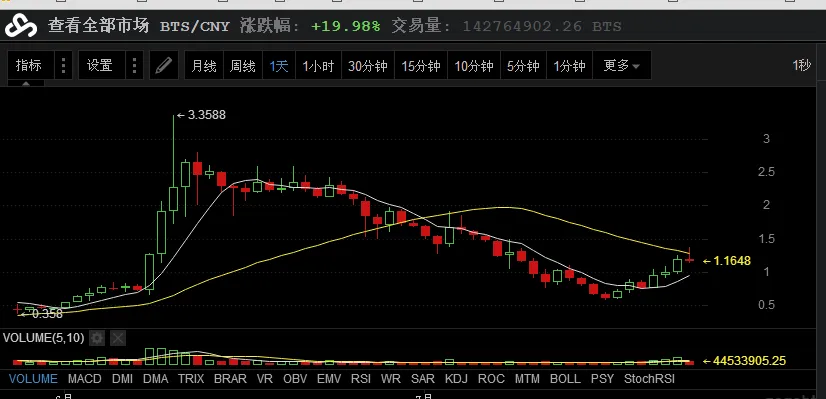This screenshot has width=826, height=399.
Task: Click the last candlestick on chart
Action: (x=690, y=258)
